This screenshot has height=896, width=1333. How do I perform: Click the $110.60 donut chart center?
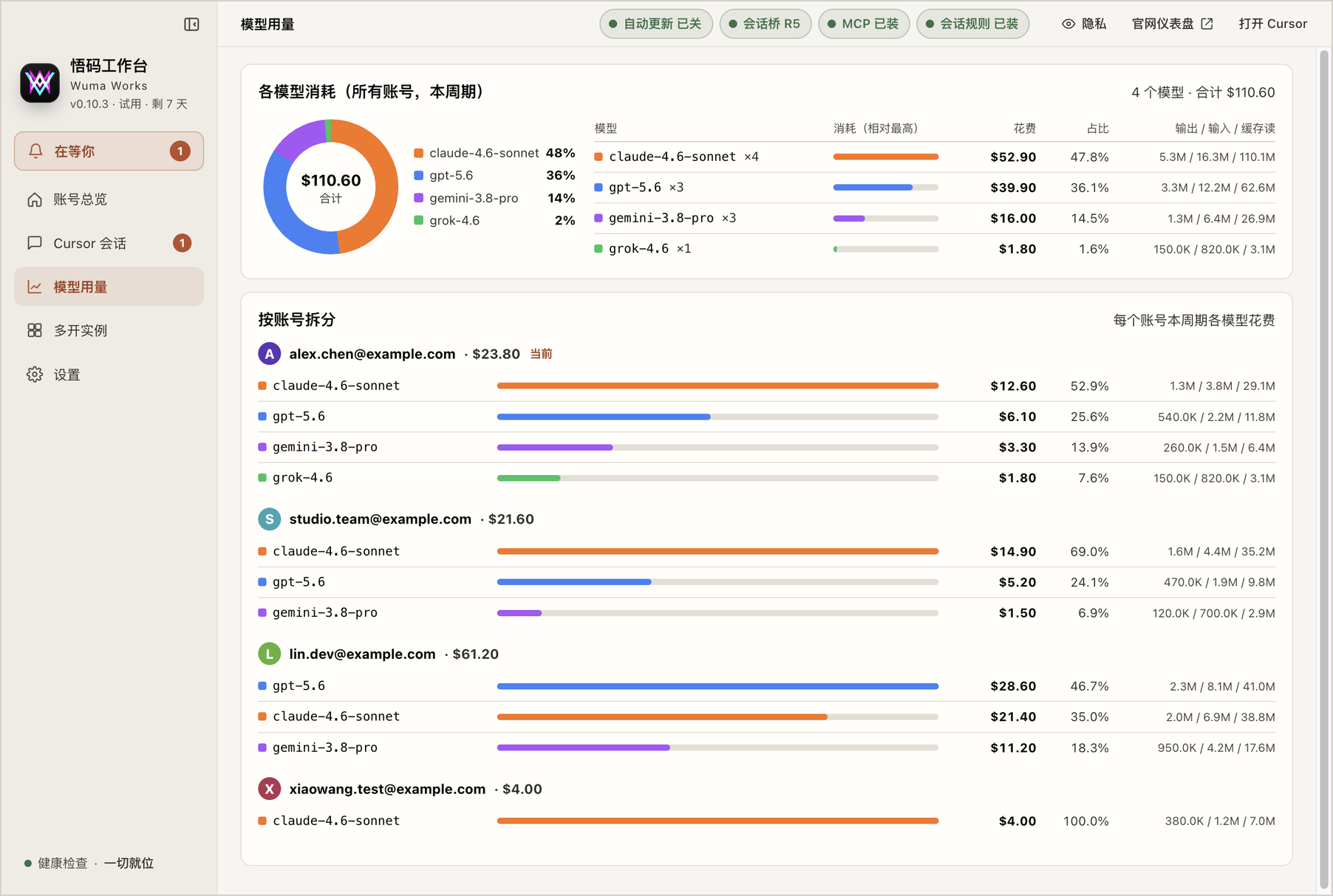(x=331, y=187)
